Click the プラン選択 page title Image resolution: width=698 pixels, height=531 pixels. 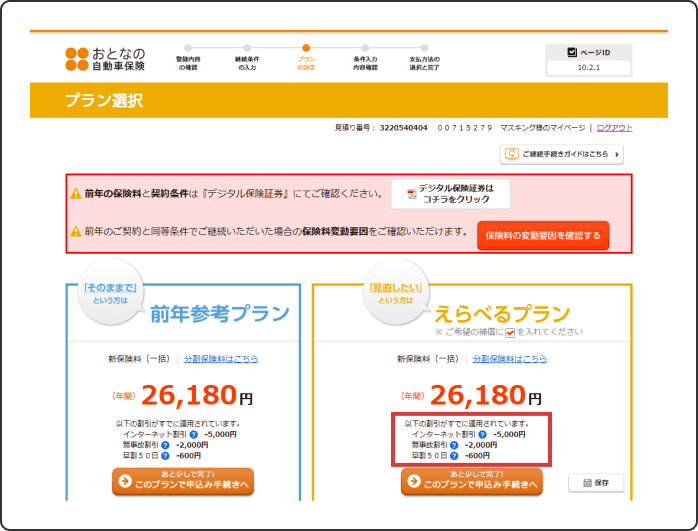tap(104, 101)
